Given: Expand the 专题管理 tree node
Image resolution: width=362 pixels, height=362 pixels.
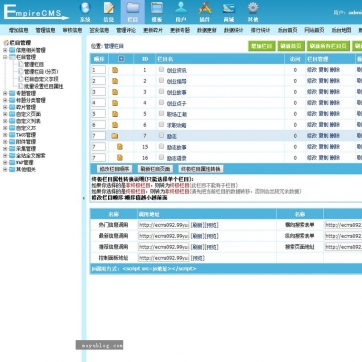Looking at the screenshot, I should (x=5, y=93).
